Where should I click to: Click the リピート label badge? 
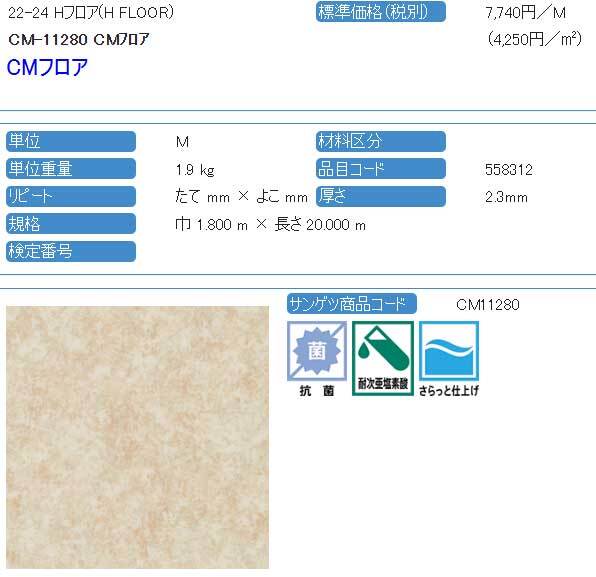coord(71,196)
